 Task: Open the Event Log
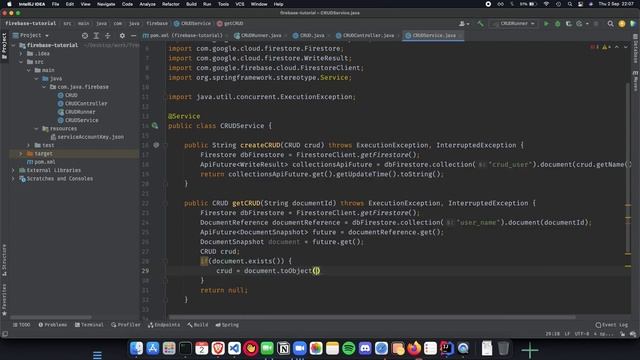click(612, 325)
